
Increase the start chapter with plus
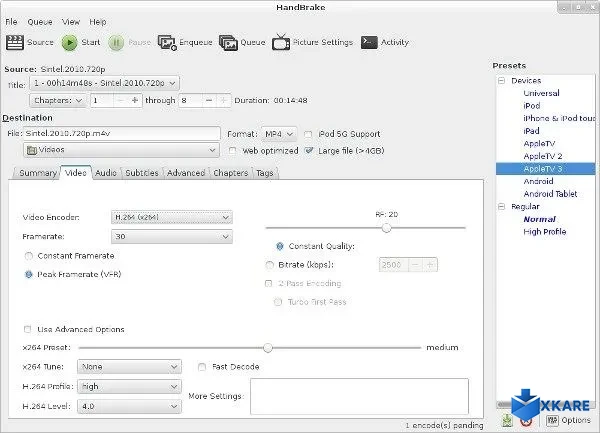coord(135,101)
